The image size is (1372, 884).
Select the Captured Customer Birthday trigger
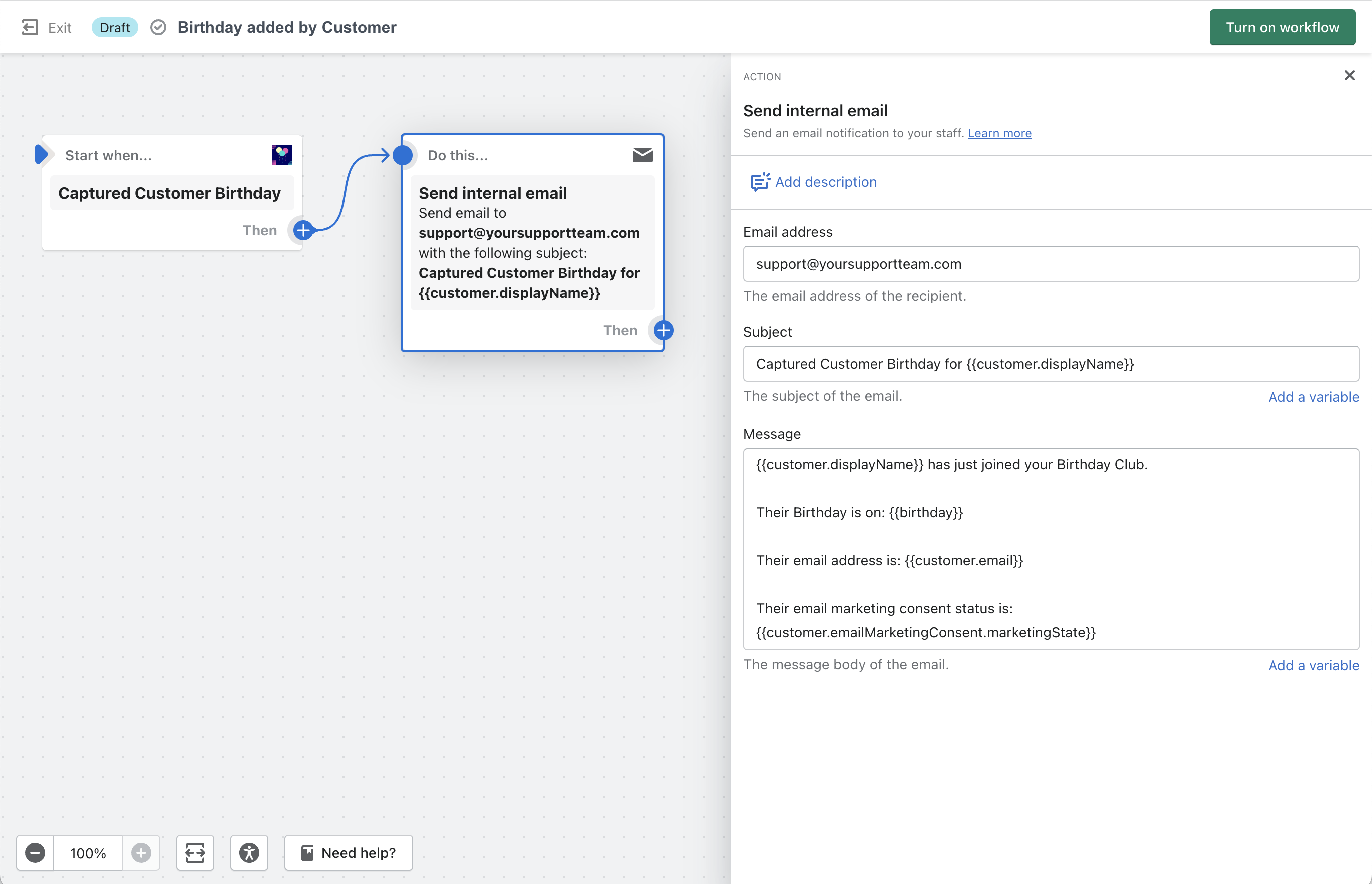(172, 193)
